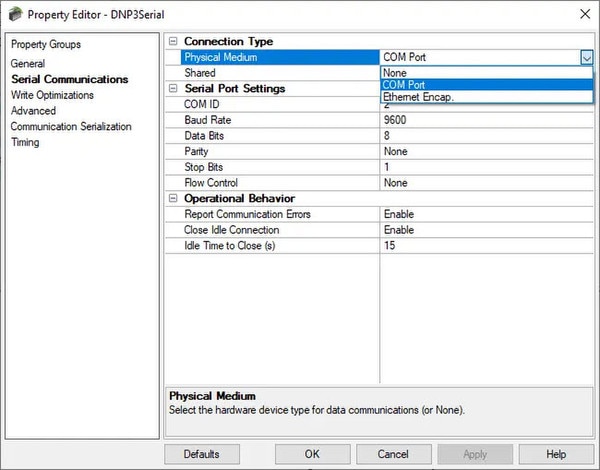Click the Parity value field
The image size is (600, 470).
pos(487,151)
